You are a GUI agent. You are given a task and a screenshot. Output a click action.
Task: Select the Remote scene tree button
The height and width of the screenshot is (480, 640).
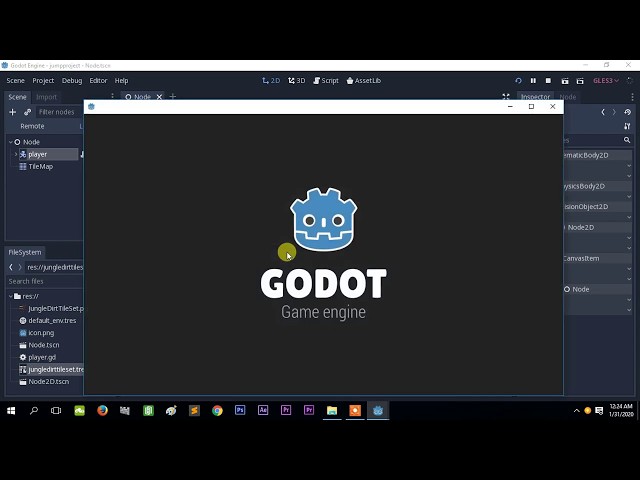coord(32,127)
